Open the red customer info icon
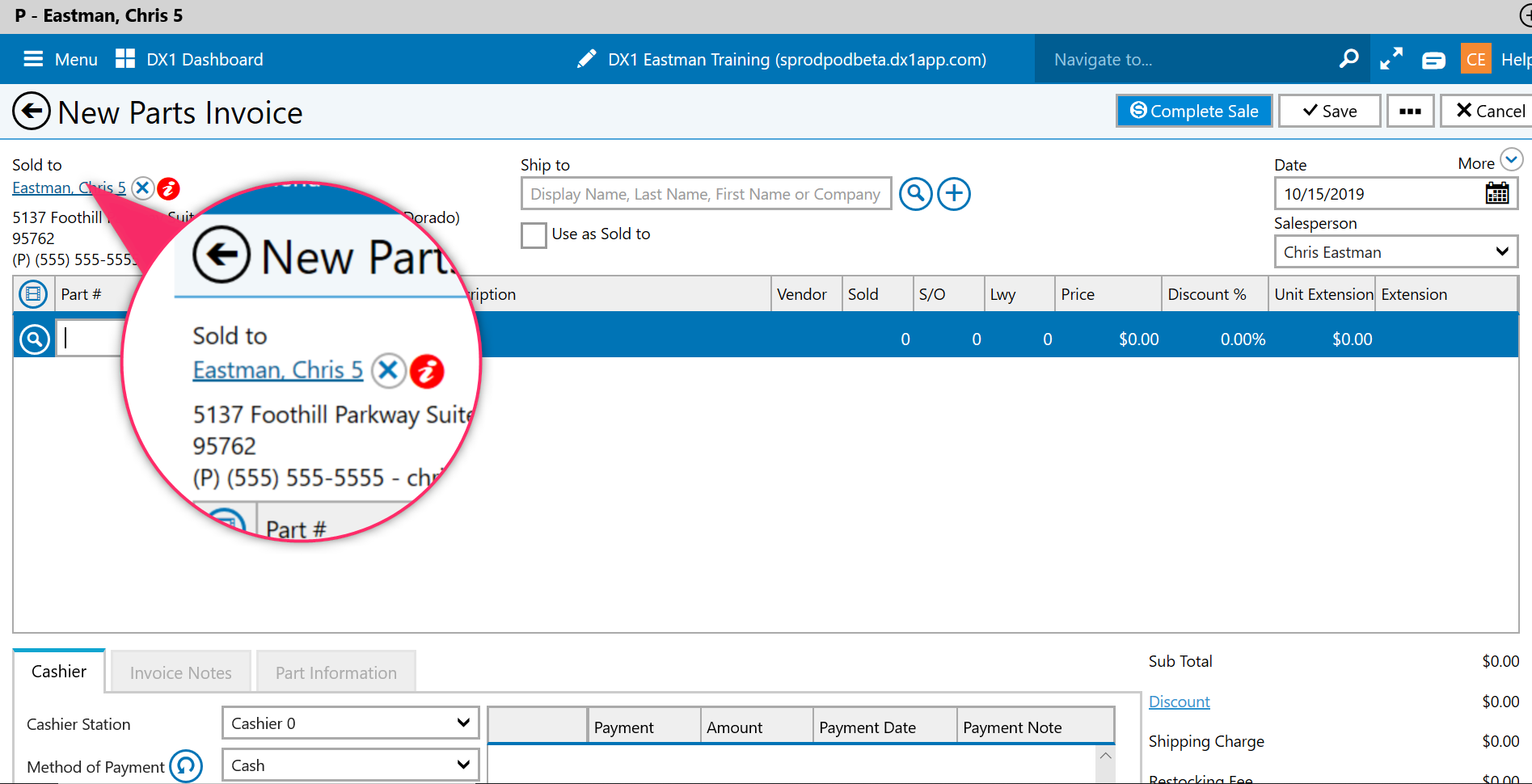The height and width of the screenshot is (784, 1532). [168, 188]
